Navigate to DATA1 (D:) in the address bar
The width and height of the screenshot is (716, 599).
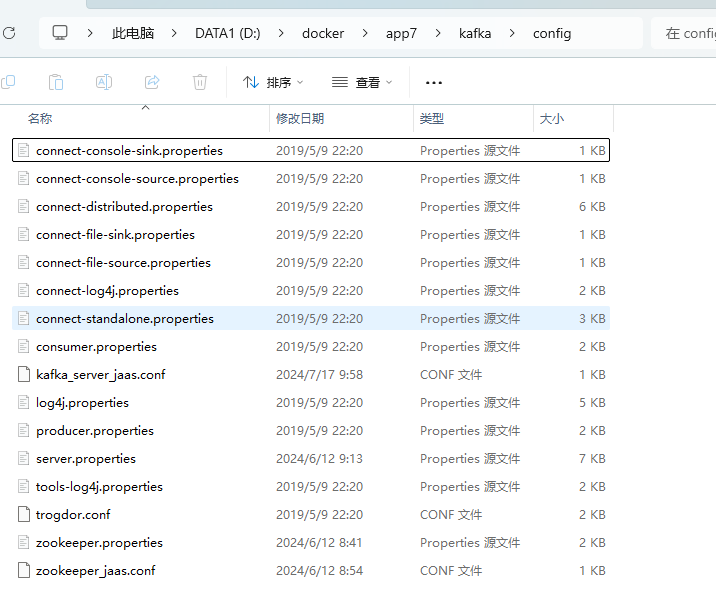[227, 33]
